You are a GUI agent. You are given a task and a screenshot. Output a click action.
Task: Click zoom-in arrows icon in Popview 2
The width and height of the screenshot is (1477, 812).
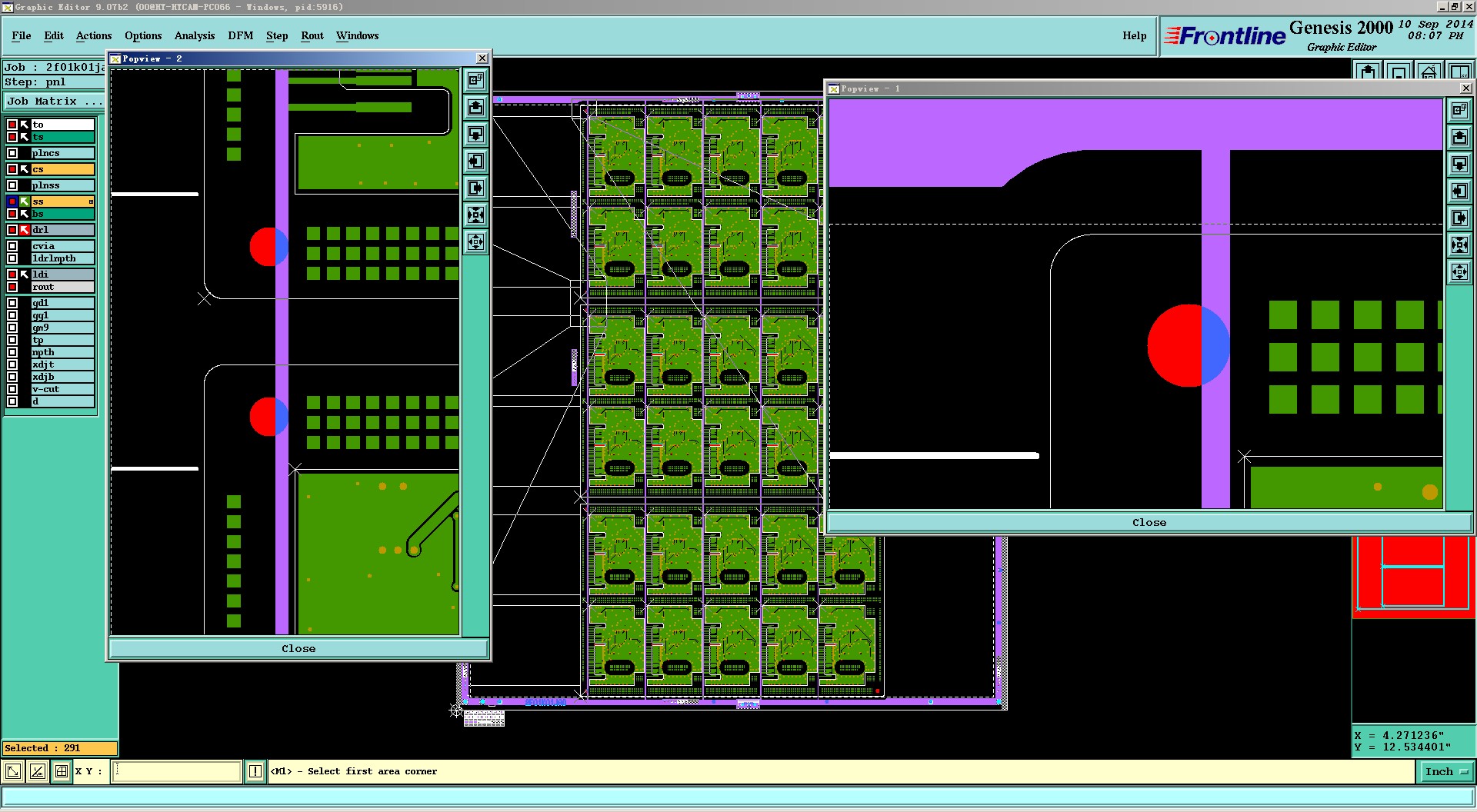pyautogui.click(x=476, y=215)
